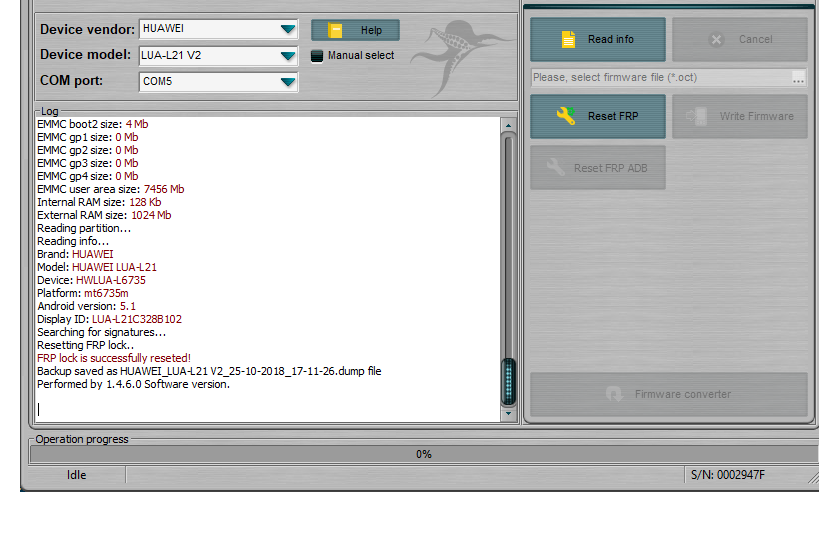Click the Display ID LUA-L21C328B102 line
Viewport: 819px width, 558px height.
point(109,319)
